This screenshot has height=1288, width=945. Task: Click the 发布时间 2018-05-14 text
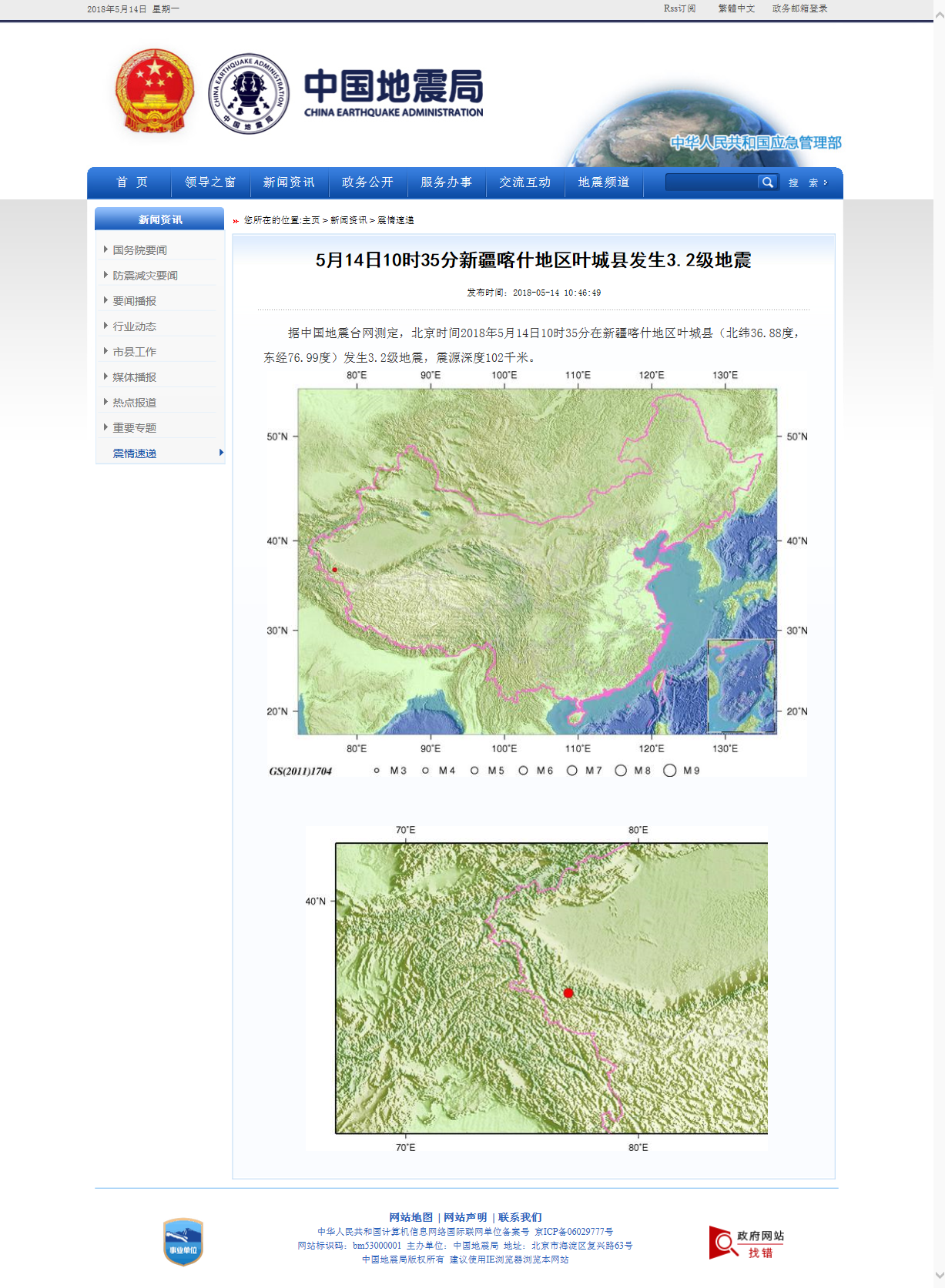[534, 293]
